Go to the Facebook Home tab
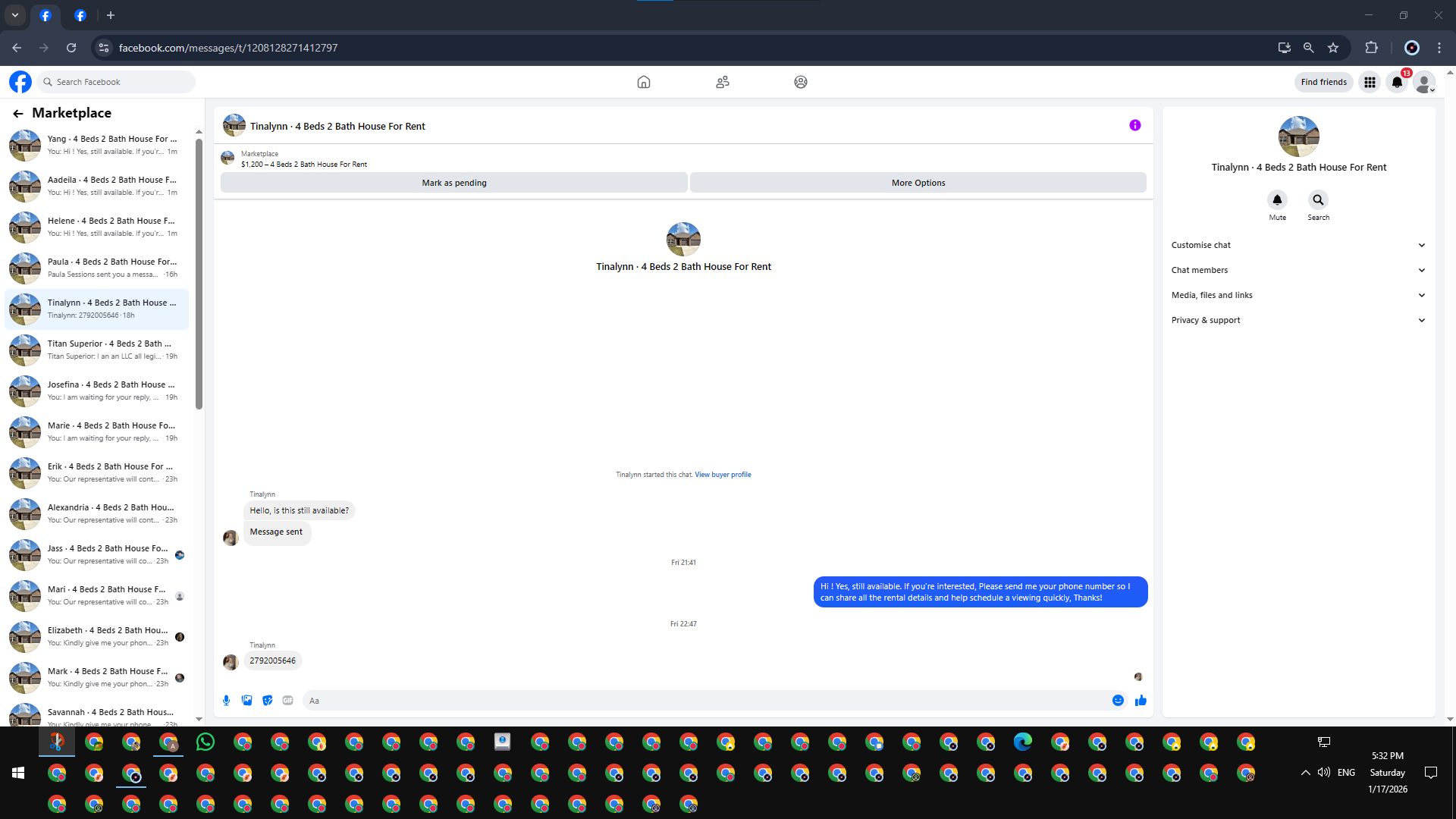 (x=643, y=82)
